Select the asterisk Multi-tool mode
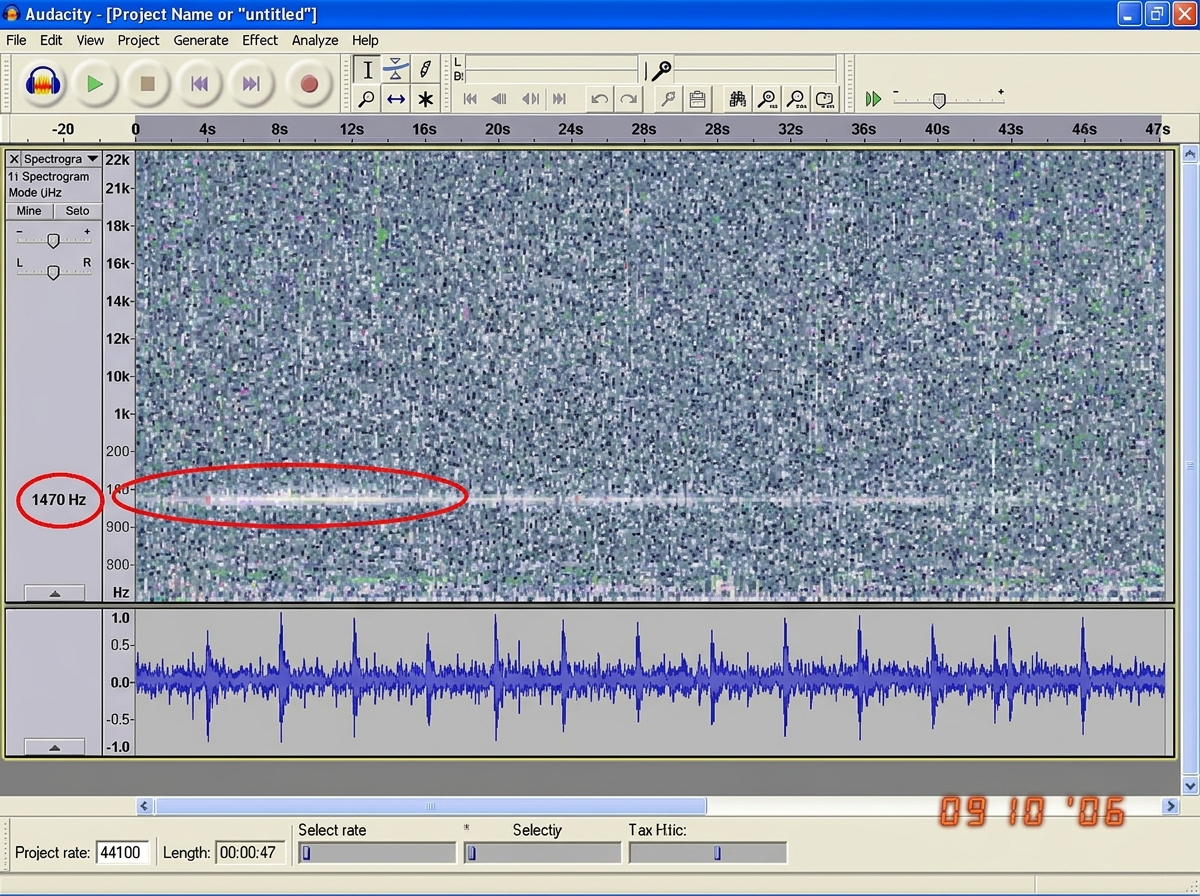Viewport: 1200px width, 896px height. pos(425,98)
